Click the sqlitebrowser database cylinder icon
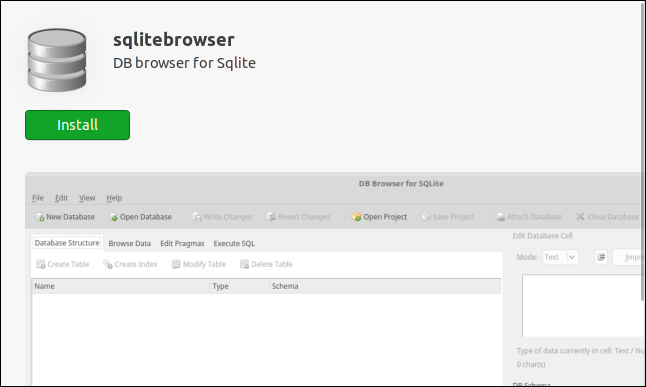 [x=57, y=60]
